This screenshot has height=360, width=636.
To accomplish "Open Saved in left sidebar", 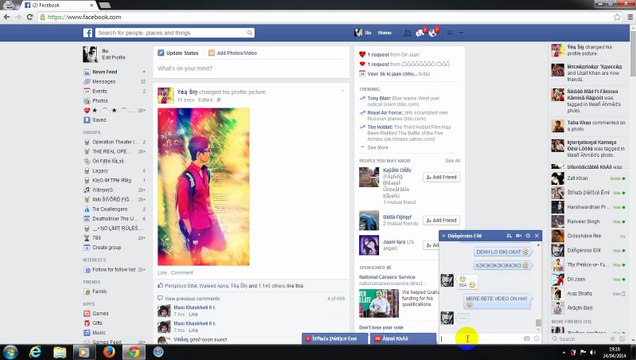I will (x=99, y=120).
